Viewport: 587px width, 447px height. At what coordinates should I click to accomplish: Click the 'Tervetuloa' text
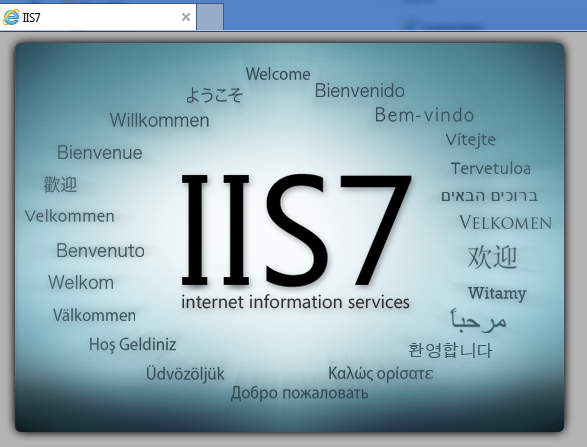click(490, 168)
